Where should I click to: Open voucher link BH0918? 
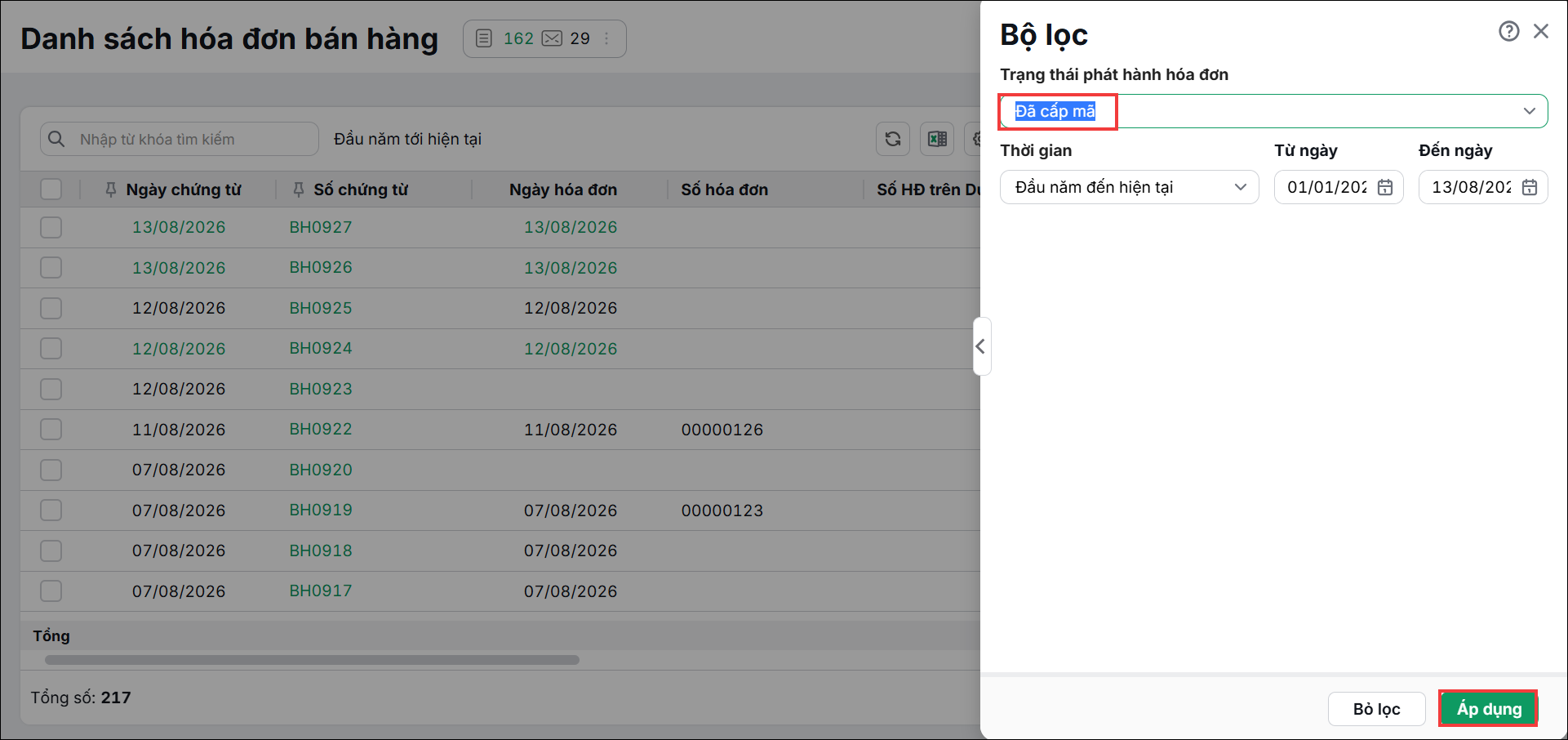321,551
